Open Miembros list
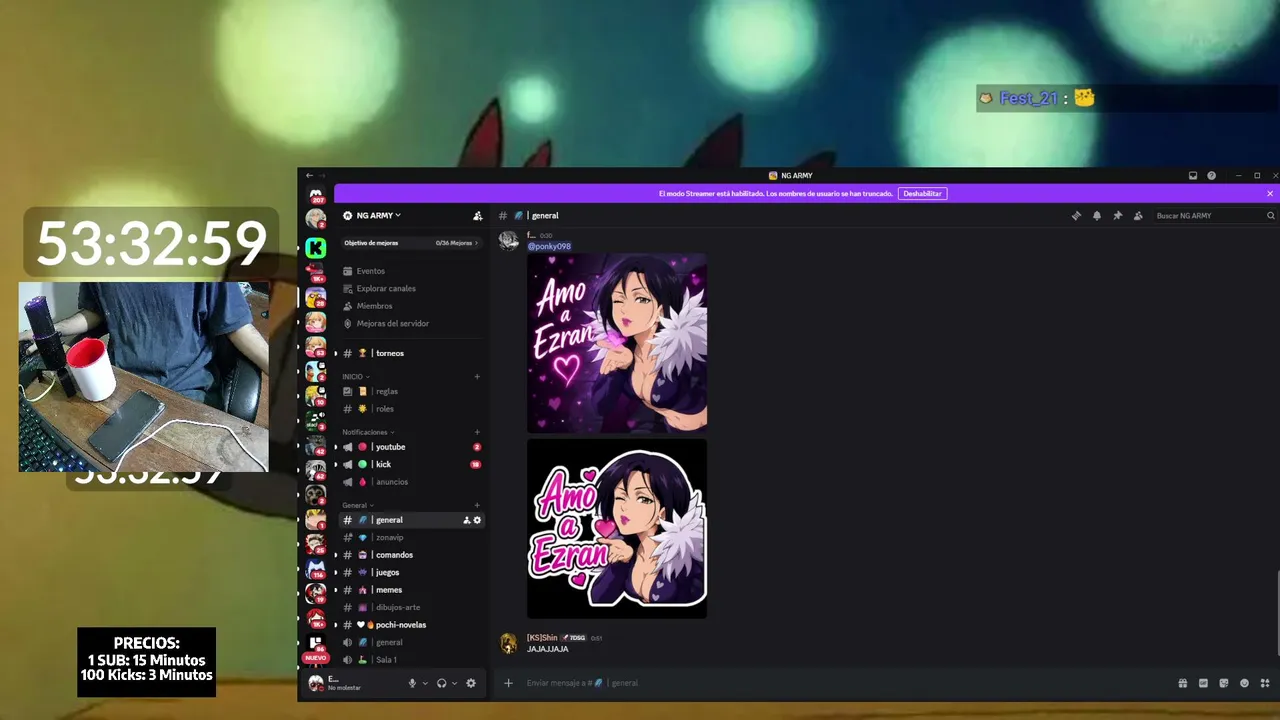 [x=412, y=306]
